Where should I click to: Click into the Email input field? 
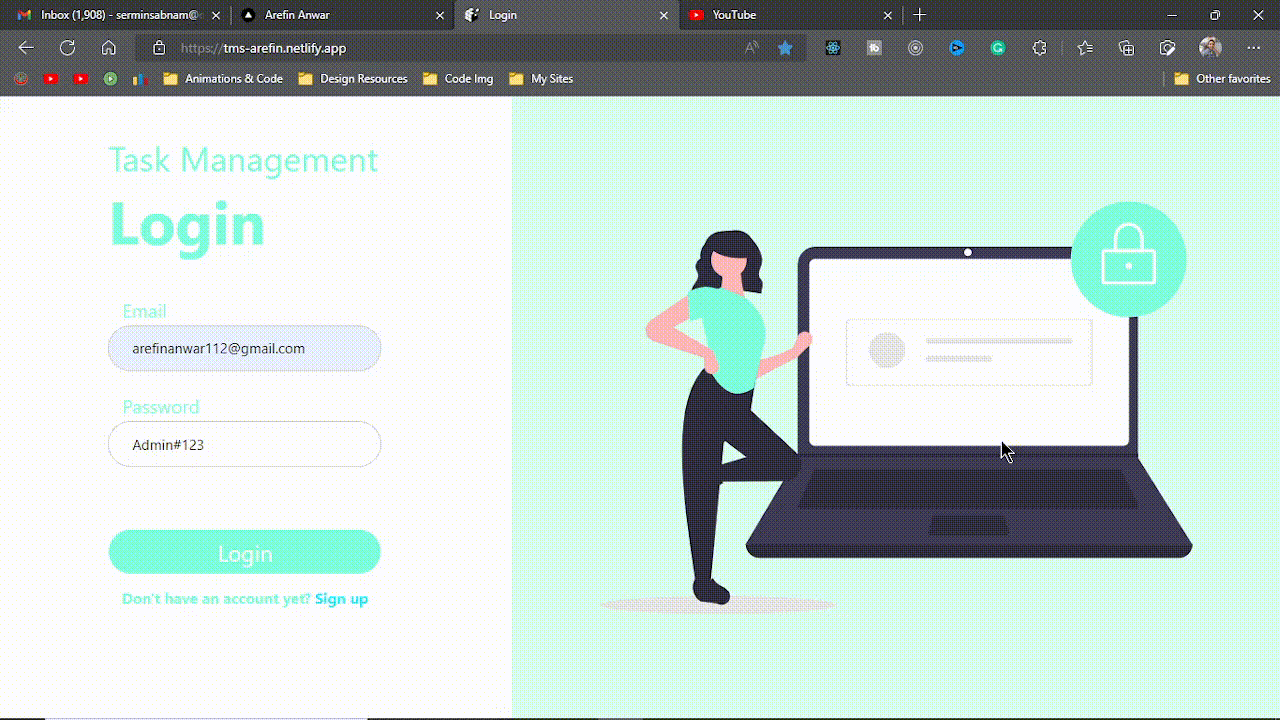pos(245,349)
